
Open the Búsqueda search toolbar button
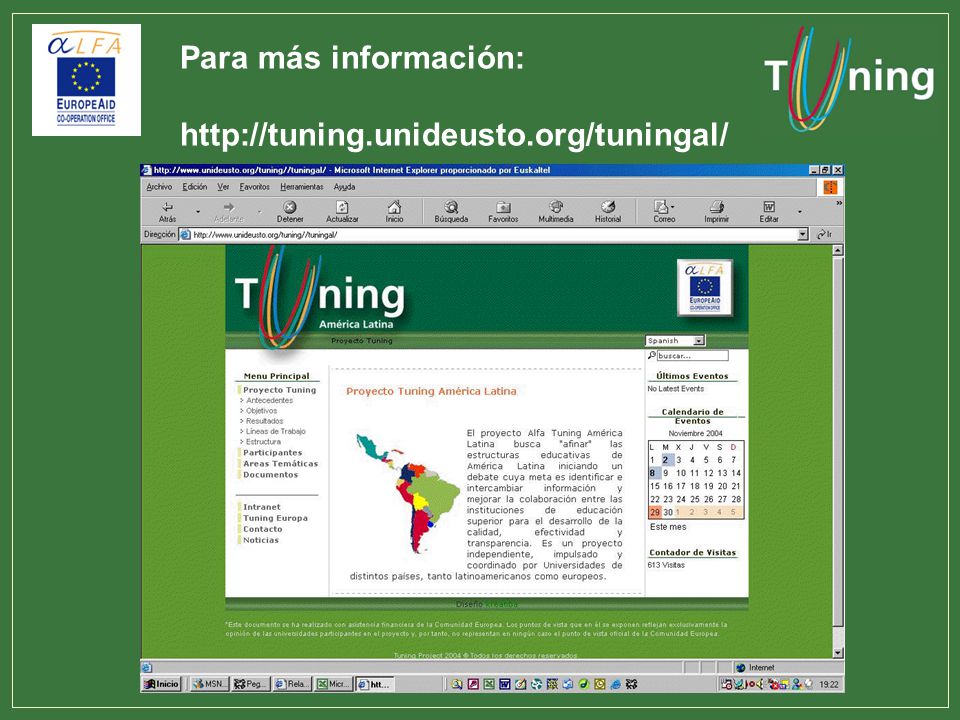click(451, 212)
